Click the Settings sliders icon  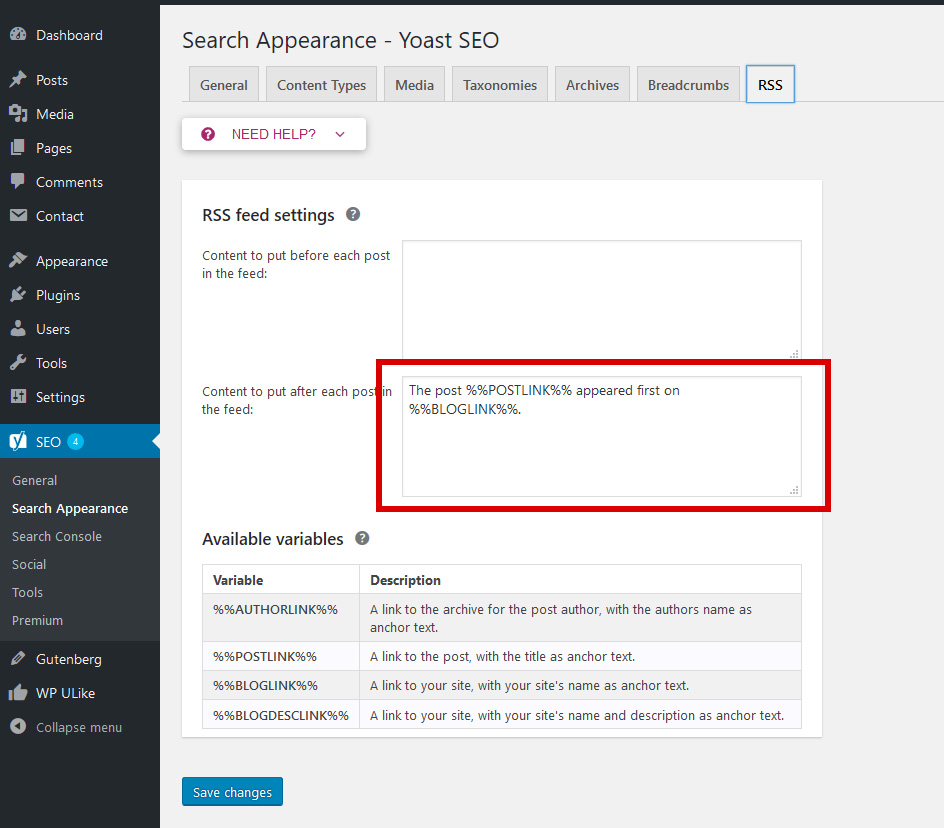coord(18,396)
